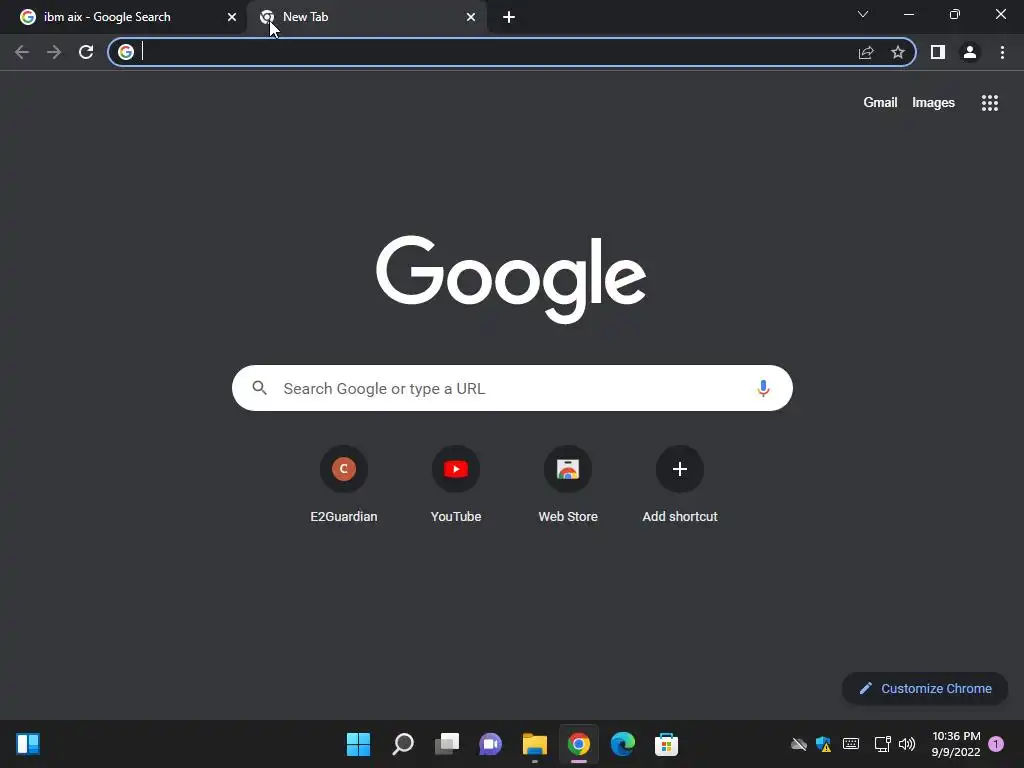Click Chrome icon on taskbar
Viewport: 1024px width, 768px height.
(x=579, y=744)
